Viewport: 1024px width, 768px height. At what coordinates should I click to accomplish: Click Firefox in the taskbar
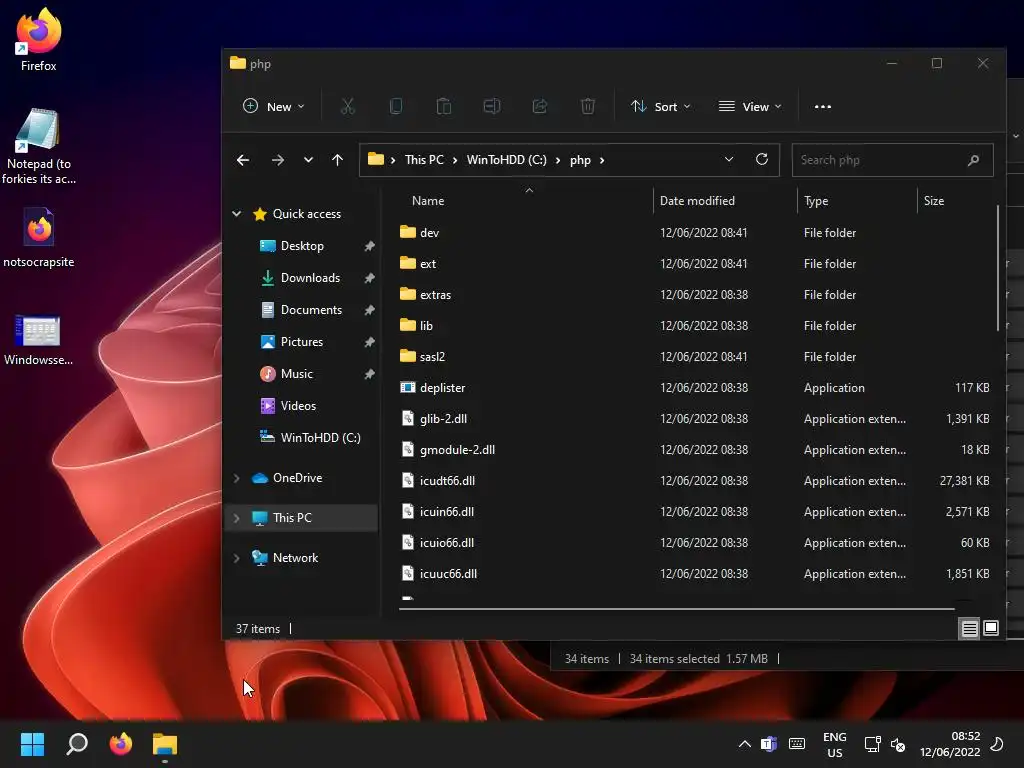(x=121, y=744)
